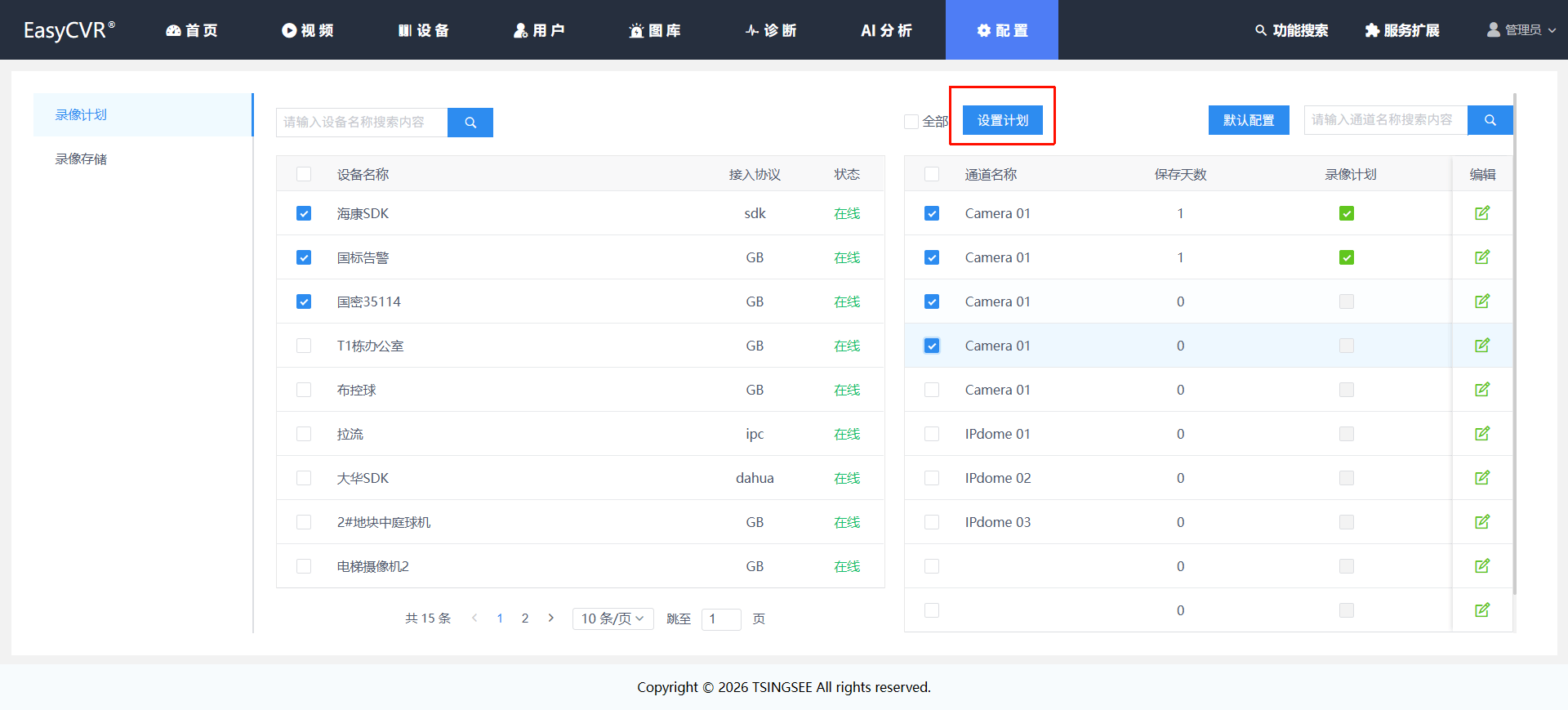
Task: Open the 功能搜索 function search
Action: click(1291, 30)
